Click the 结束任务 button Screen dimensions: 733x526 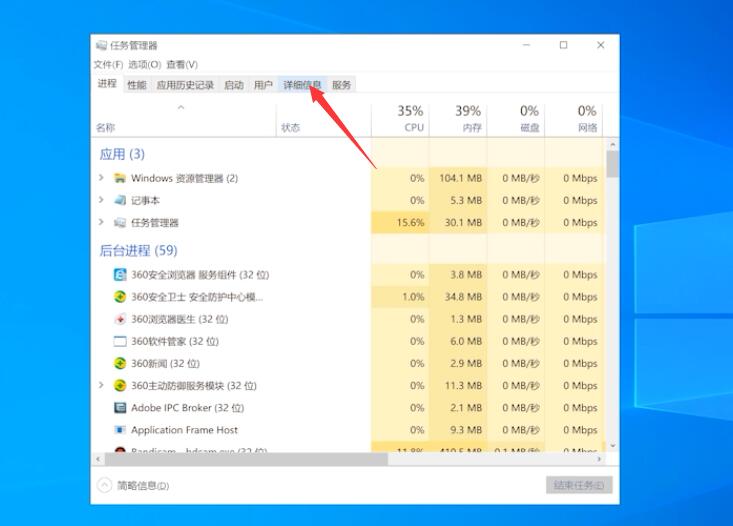click(579, 485)
